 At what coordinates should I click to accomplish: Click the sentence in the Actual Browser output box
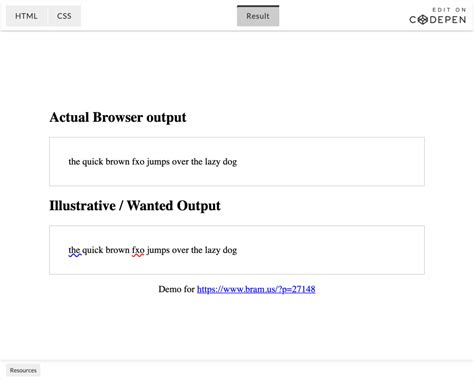pyautogui.click(x=153, y=162)
